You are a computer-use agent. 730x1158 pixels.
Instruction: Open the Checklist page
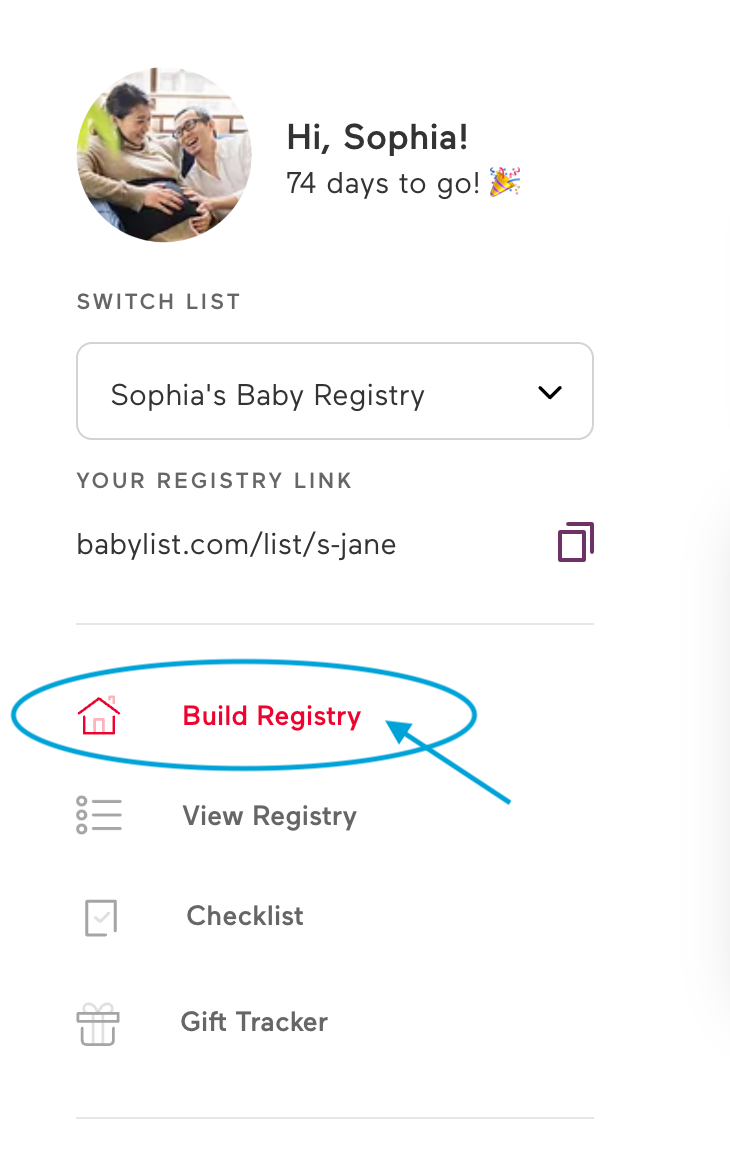[244, 916]
